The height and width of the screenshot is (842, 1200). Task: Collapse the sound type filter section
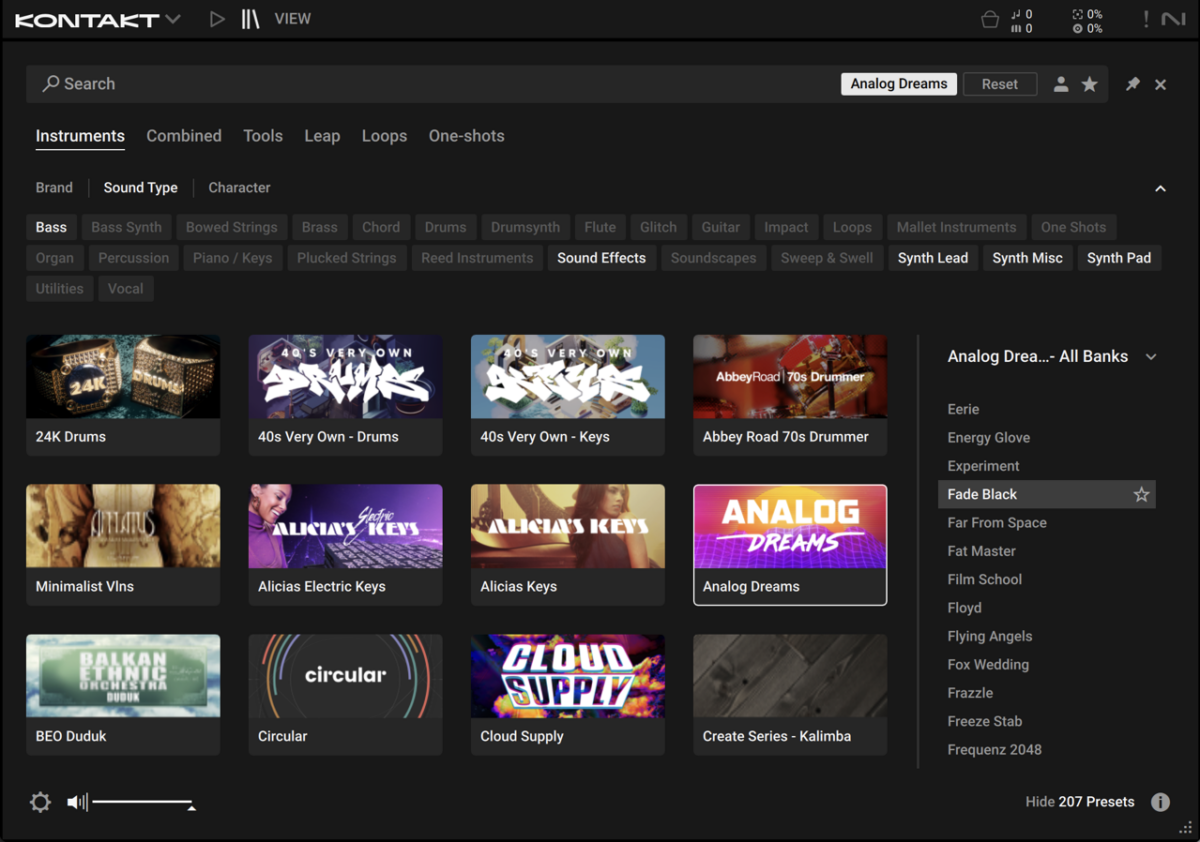pyautogui.click(x=1160, y=188)
